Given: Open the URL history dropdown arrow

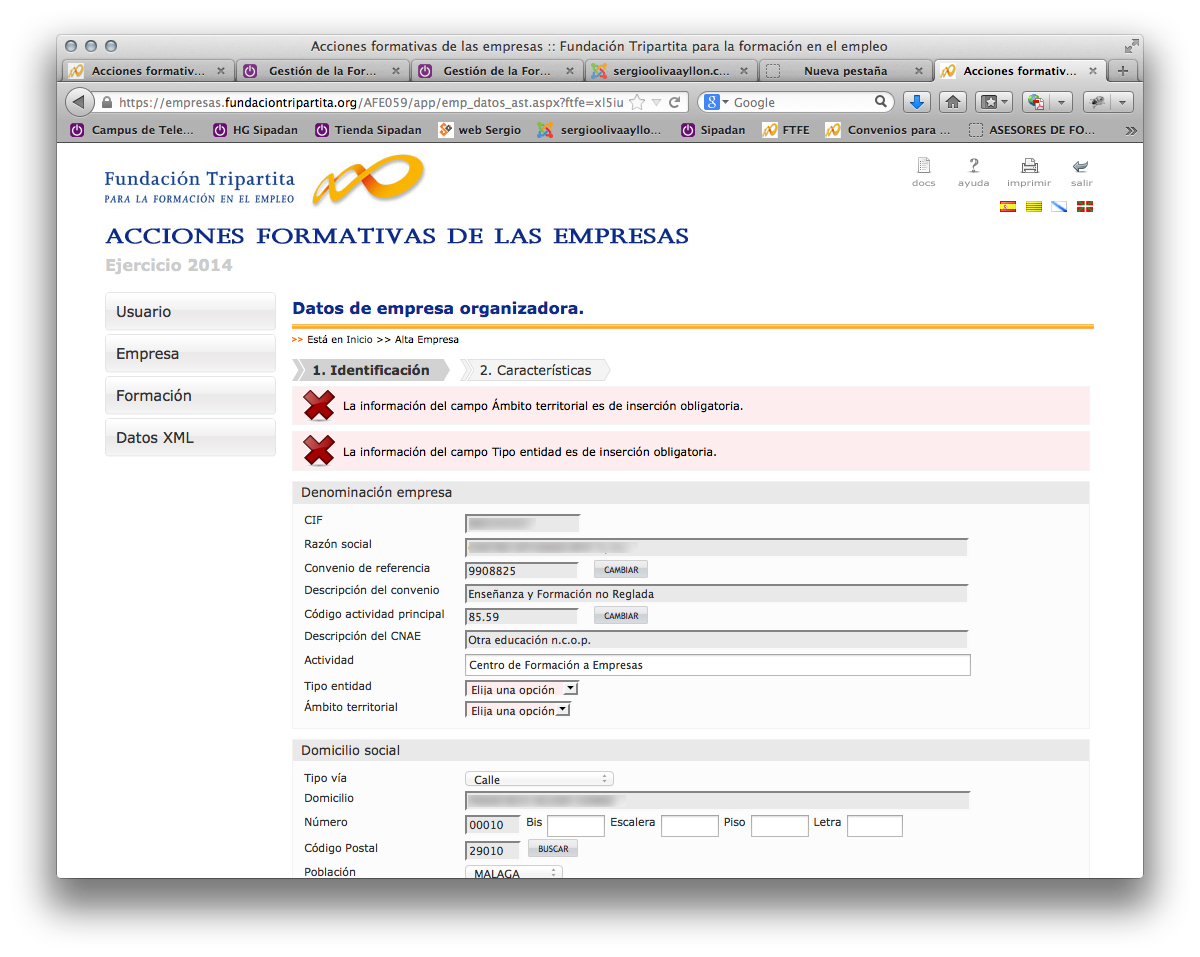Looking at the screenshot, I should click(656, 102).
